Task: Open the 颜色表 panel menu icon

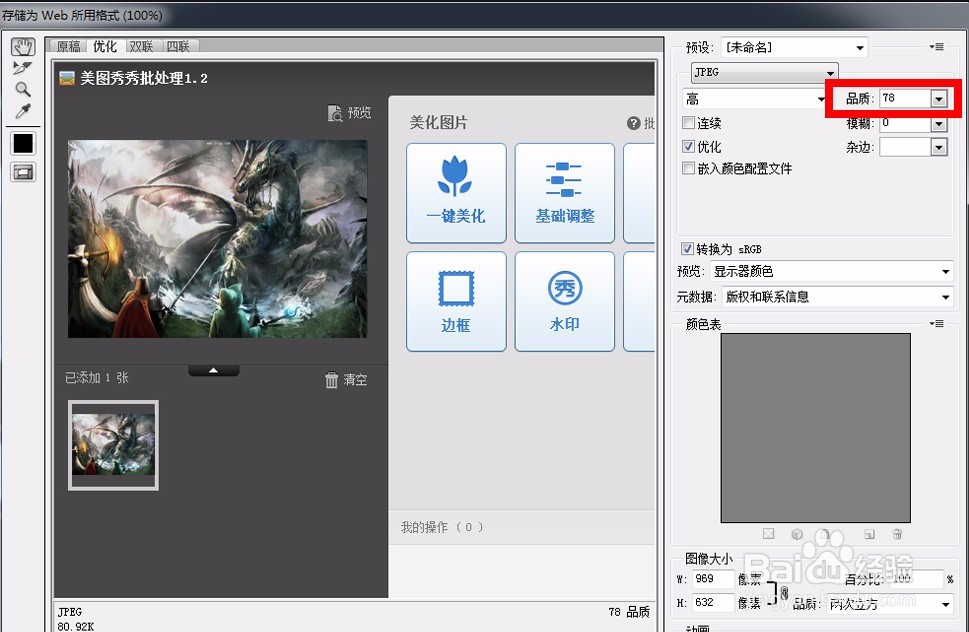Action: click(x=937, y=323)
